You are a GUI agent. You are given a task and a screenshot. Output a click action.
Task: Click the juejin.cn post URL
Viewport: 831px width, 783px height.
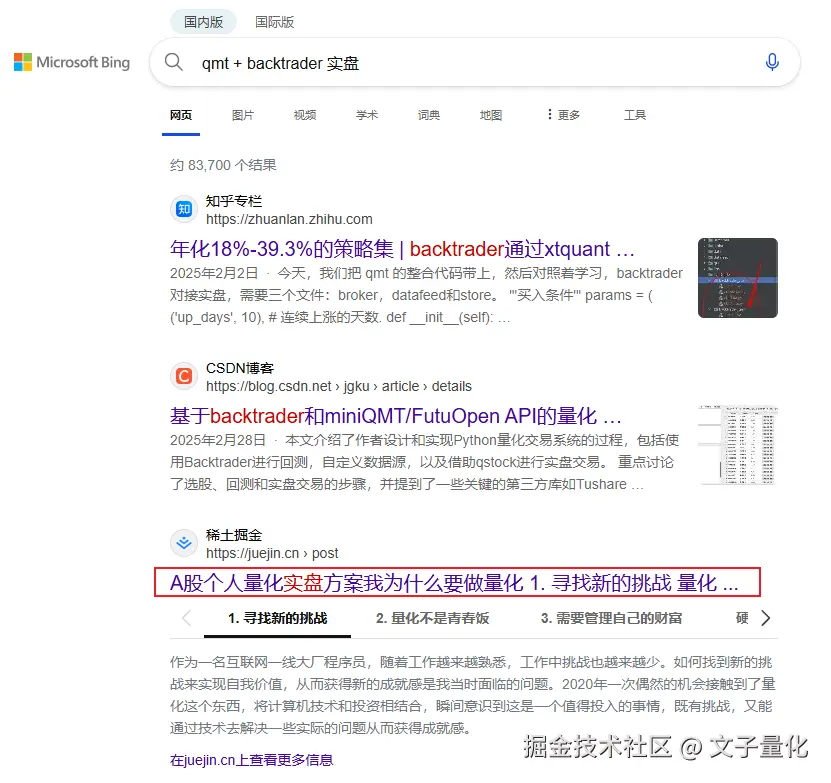pyautogui.click(x=272, y=553)
